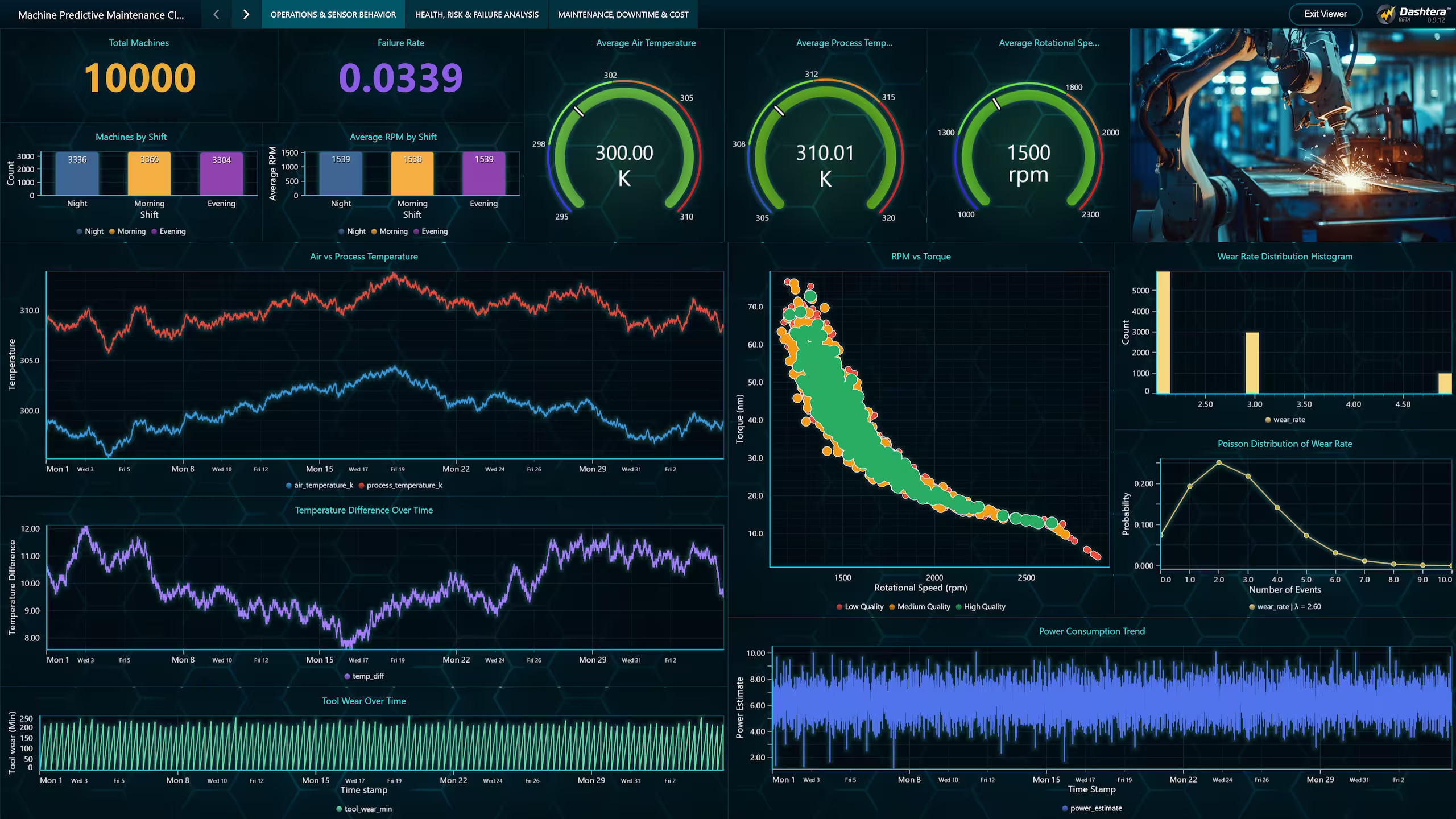This screenshot has height=819, width=1456.
Task: Click the Exit Viewer button
Action: (1325, 14)
